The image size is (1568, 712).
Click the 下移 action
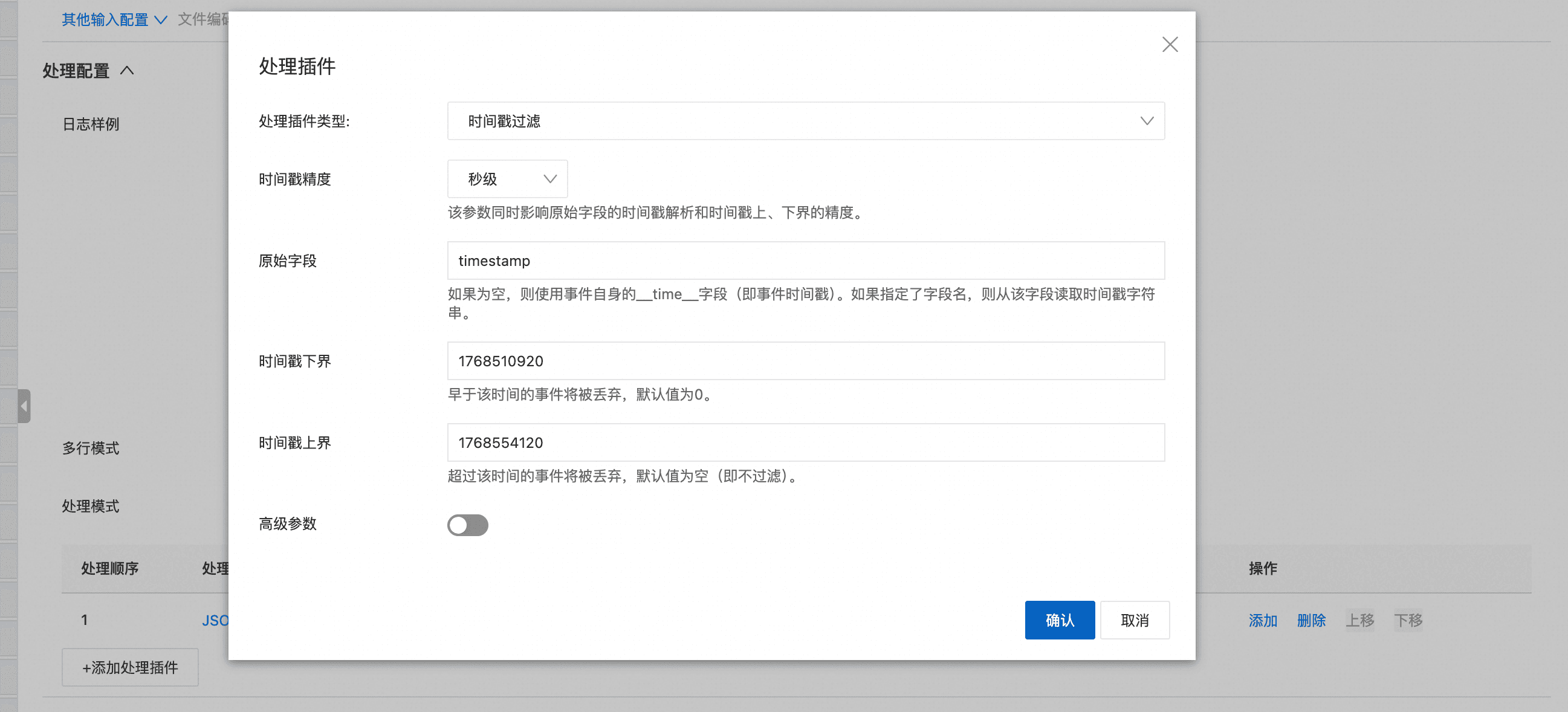(1408, 620)
